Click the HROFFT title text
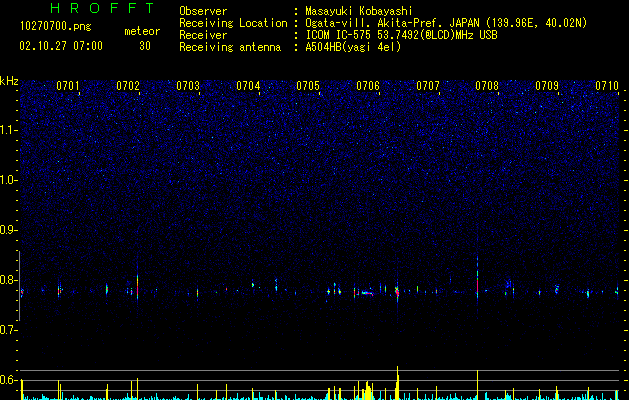The height and width of the screenshot is (400, 629). tap(103, 8)
